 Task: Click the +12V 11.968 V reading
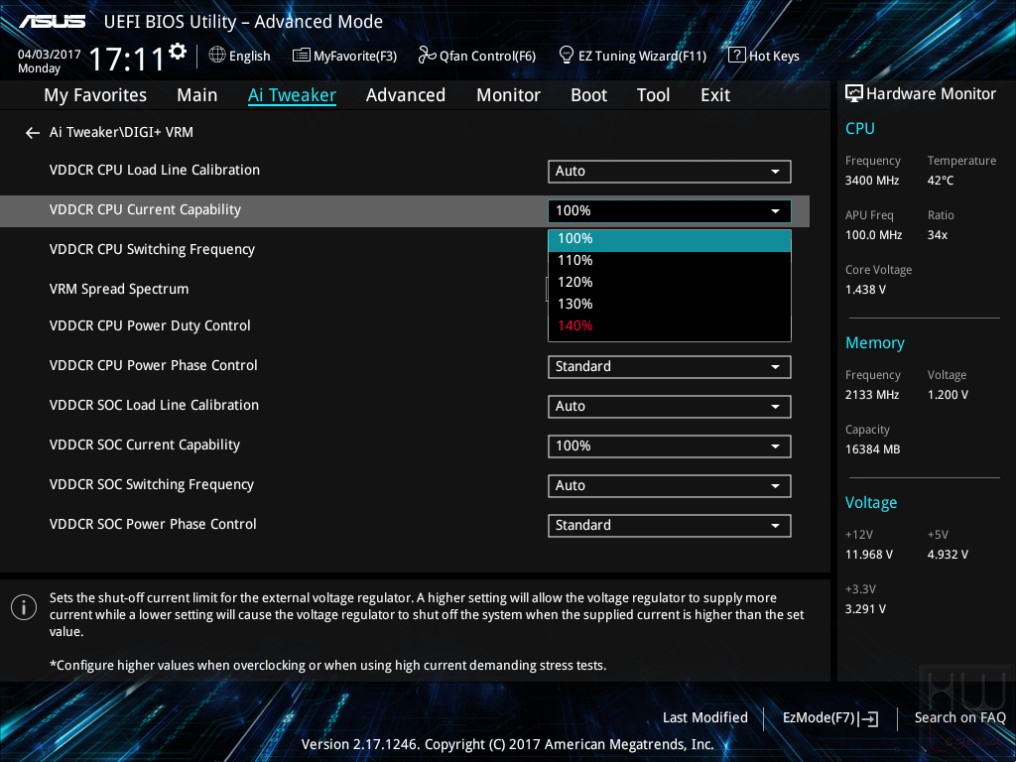click(x=868, y=555)
